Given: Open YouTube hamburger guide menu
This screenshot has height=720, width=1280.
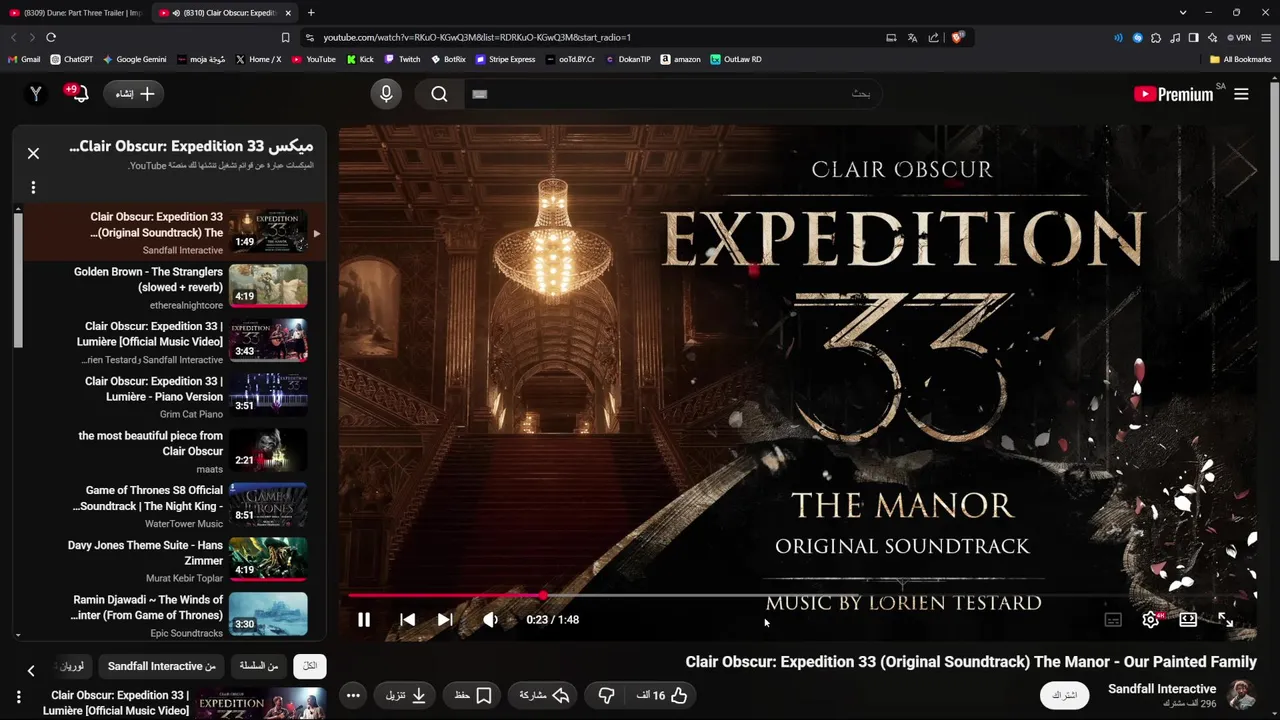Looking at the screenshot, I should click(1241, 94).
